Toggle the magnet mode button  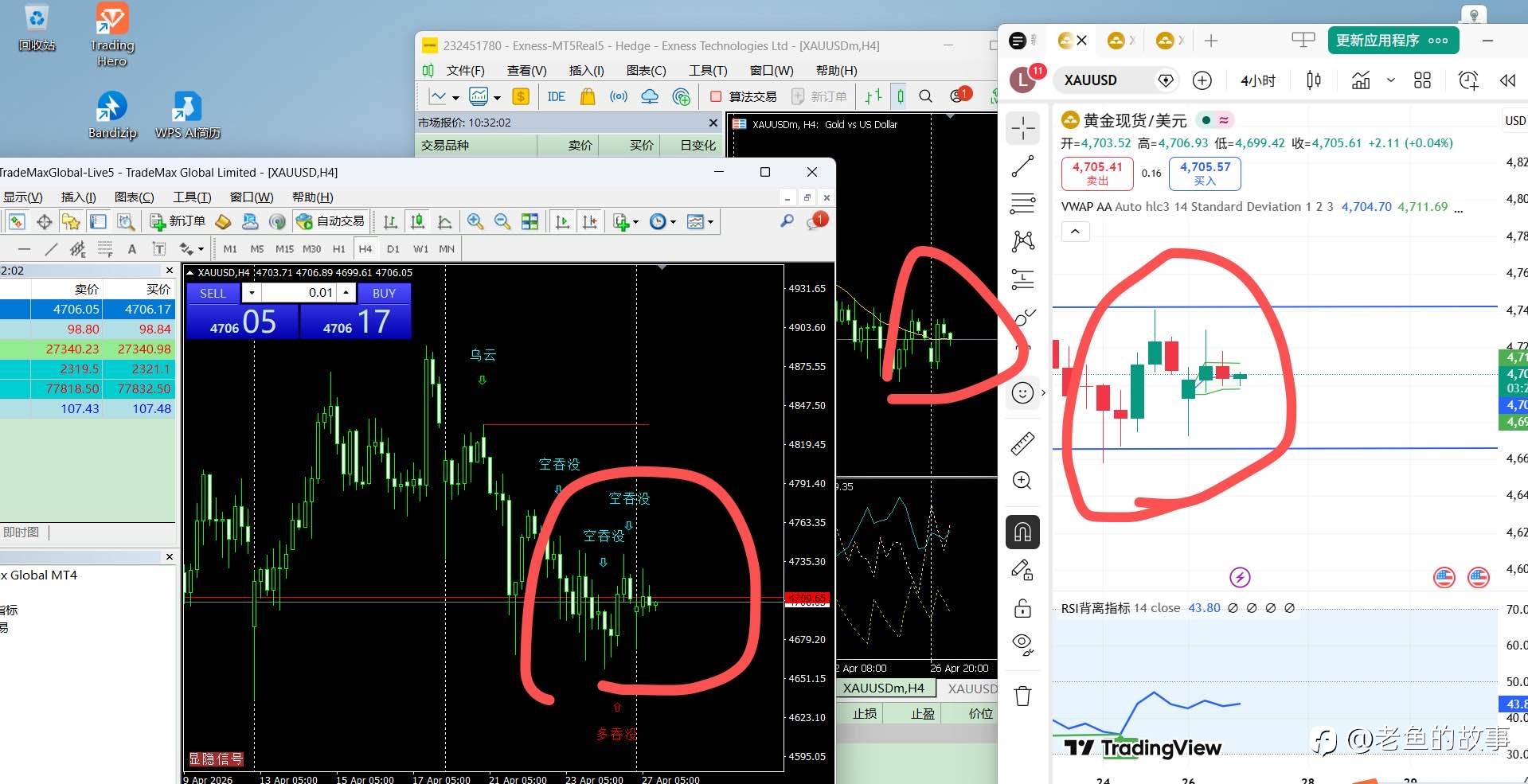[x=1022, y=532]
